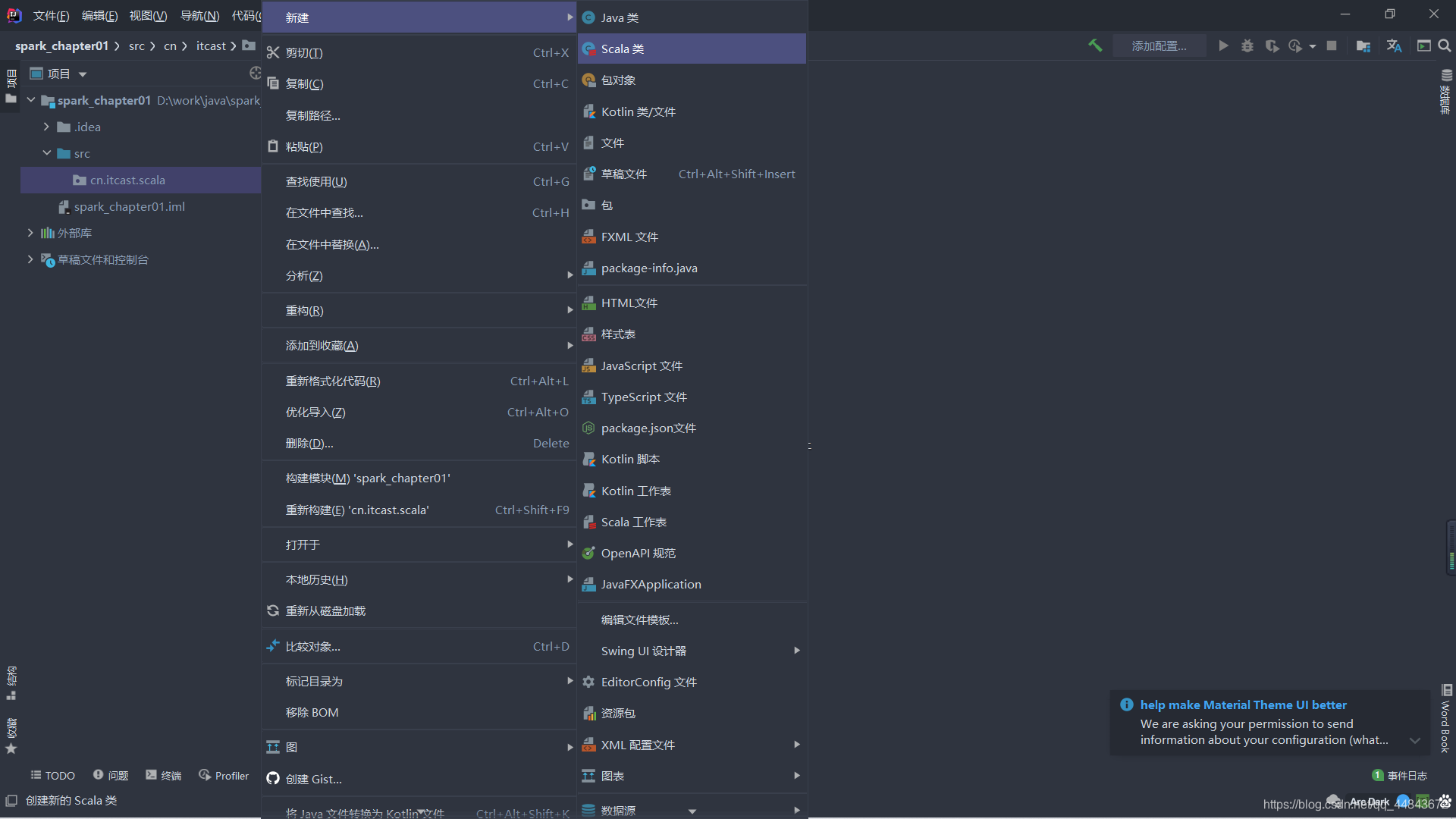1456x819 pixels.
Task: Click 剪切(T) in context menu
Action: 419,52
